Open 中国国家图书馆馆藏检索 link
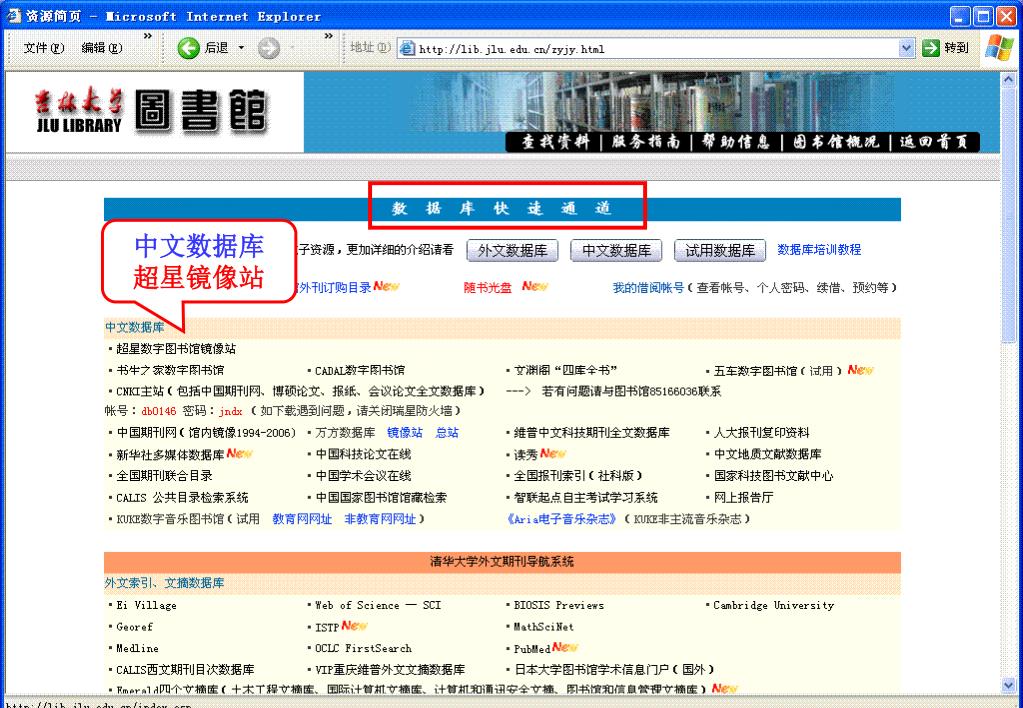Screen dimensions: 1023x708 coord(381,497)
